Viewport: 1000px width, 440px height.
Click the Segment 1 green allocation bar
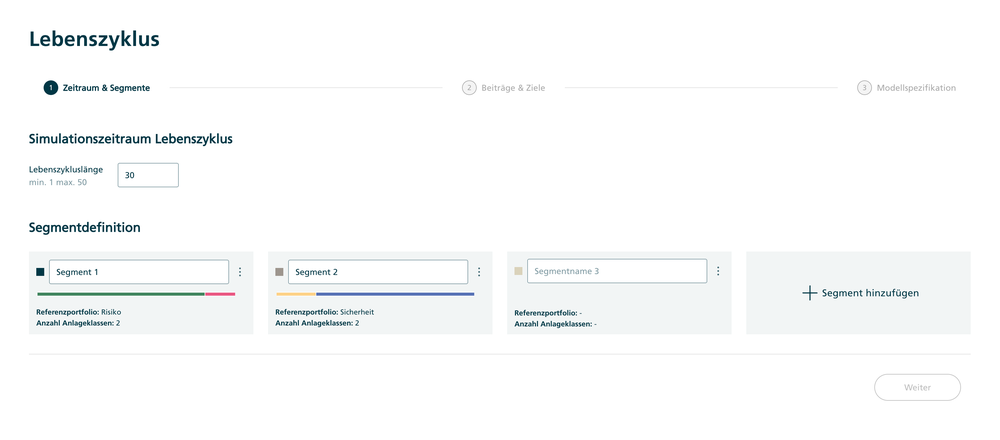click(120, 294)
